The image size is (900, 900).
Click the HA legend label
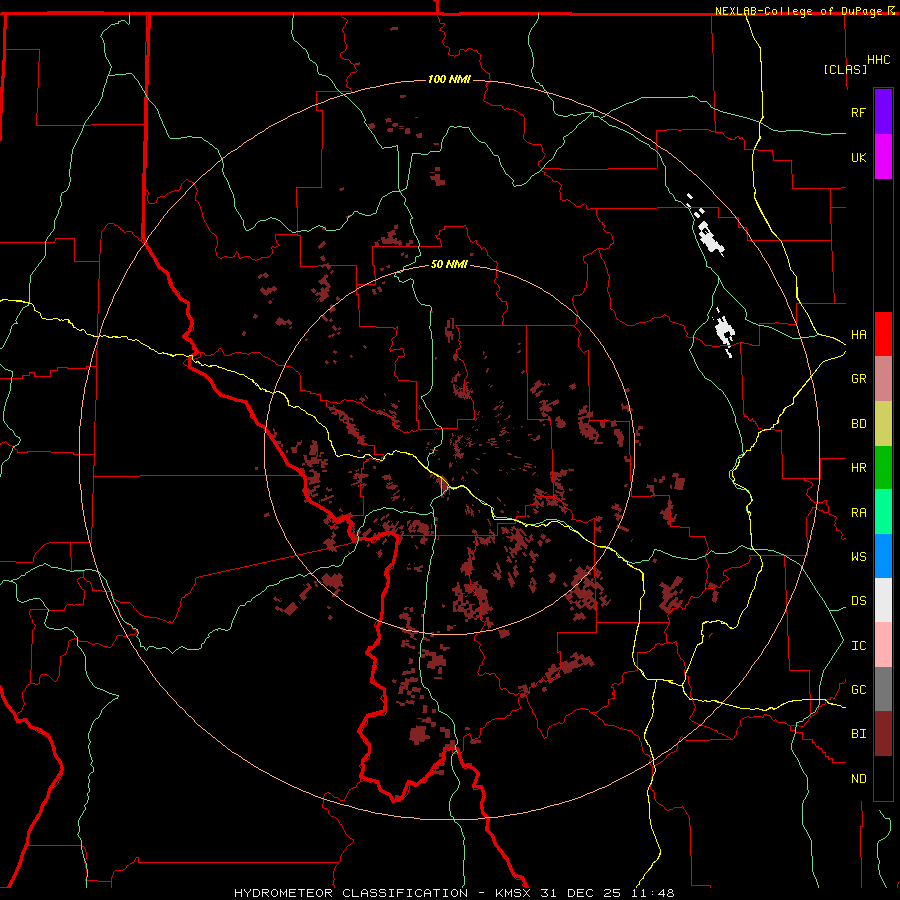coord(858,335)
